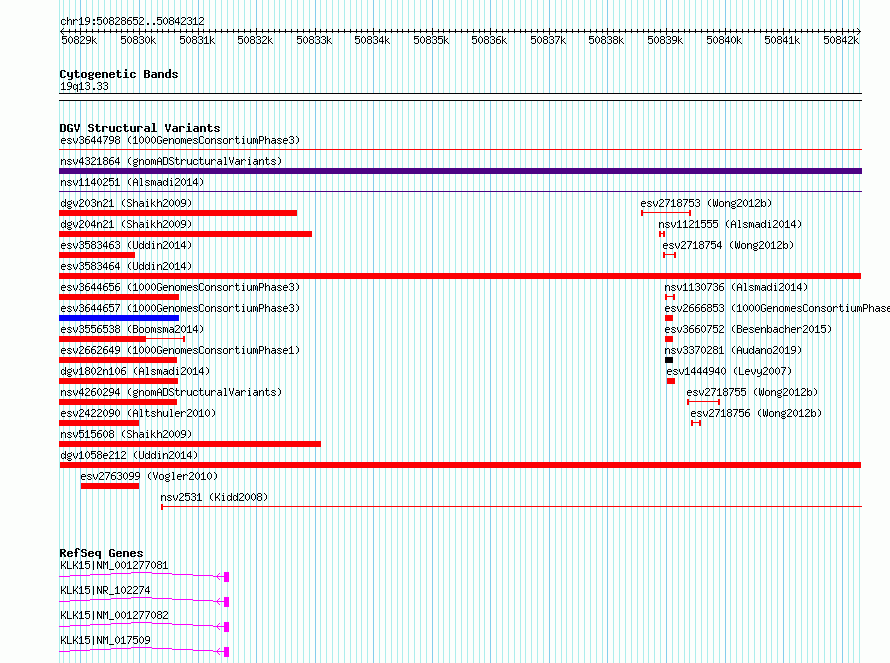Screen dimensions: 890x663
Task: Open esv2718756 Wong2012b variant
Action: [756, 413]
